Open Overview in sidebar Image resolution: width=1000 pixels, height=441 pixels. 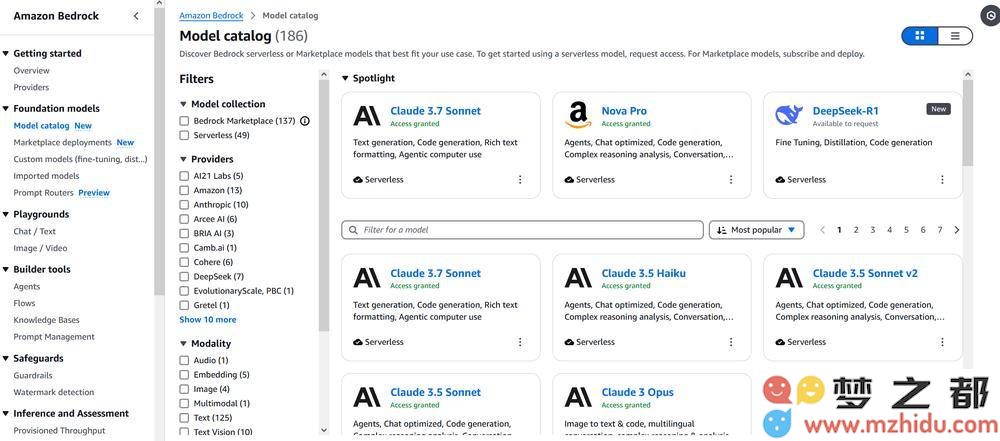click(31, 71)
